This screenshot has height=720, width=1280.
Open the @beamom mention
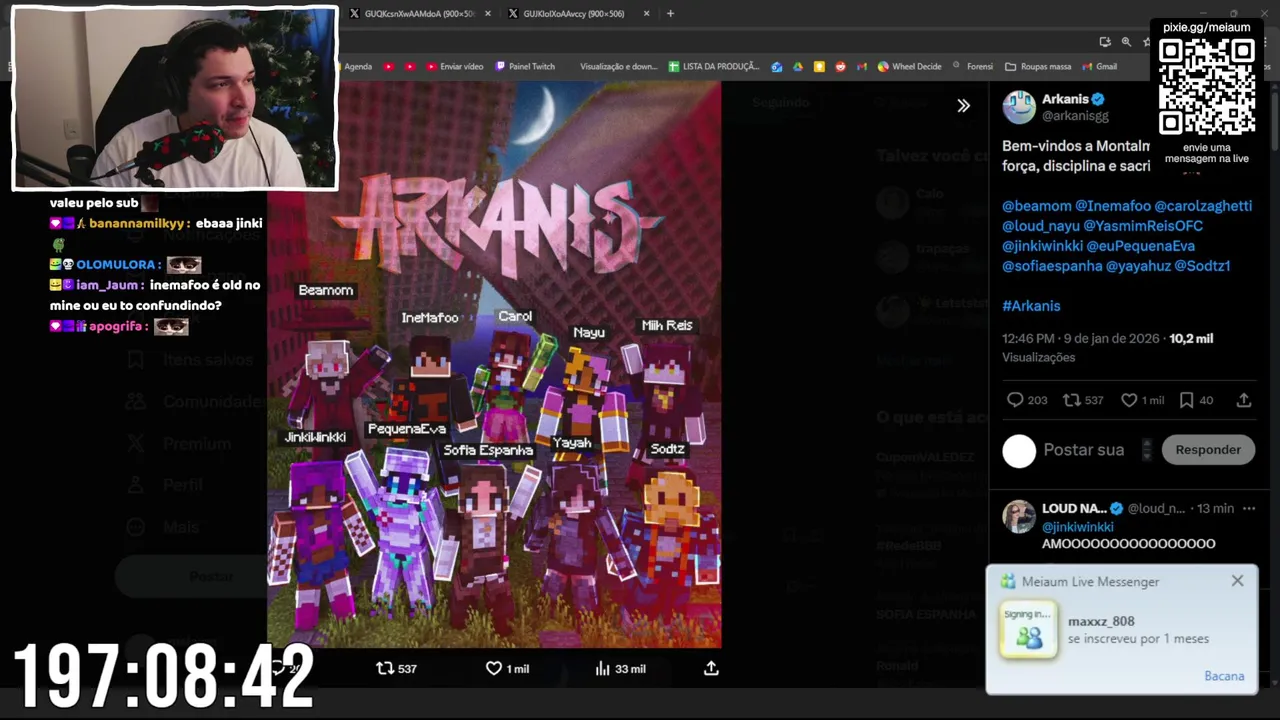coord(1037,206)
